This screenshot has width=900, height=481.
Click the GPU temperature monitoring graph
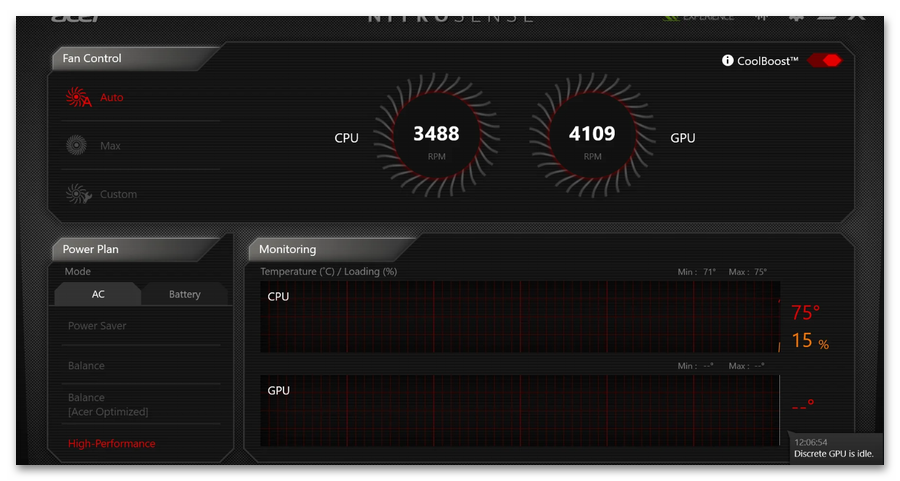click(519, 410)
